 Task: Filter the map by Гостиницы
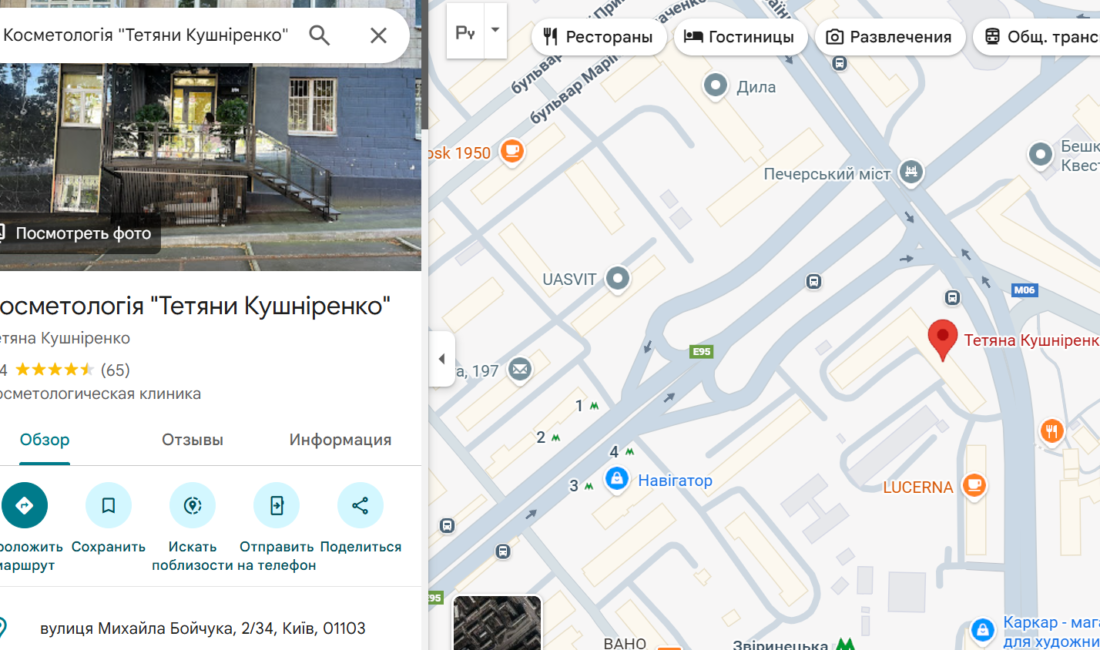point(740,36)
